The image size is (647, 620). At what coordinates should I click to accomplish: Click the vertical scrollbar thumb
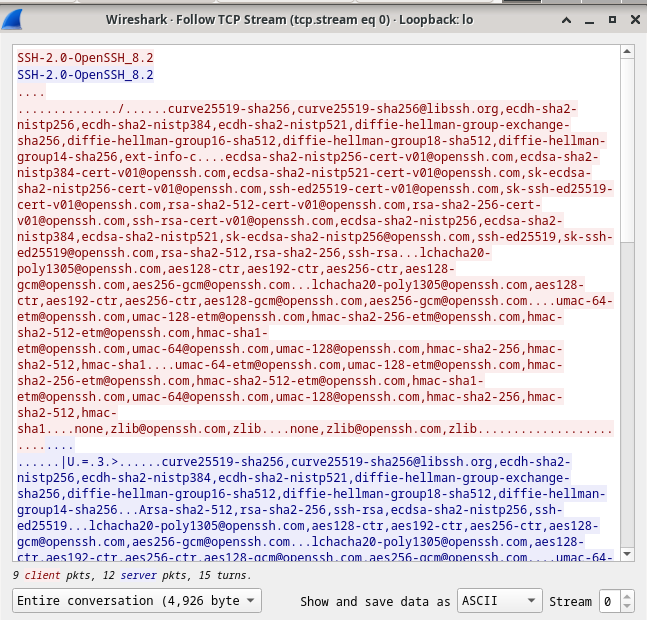click(627, 151)
